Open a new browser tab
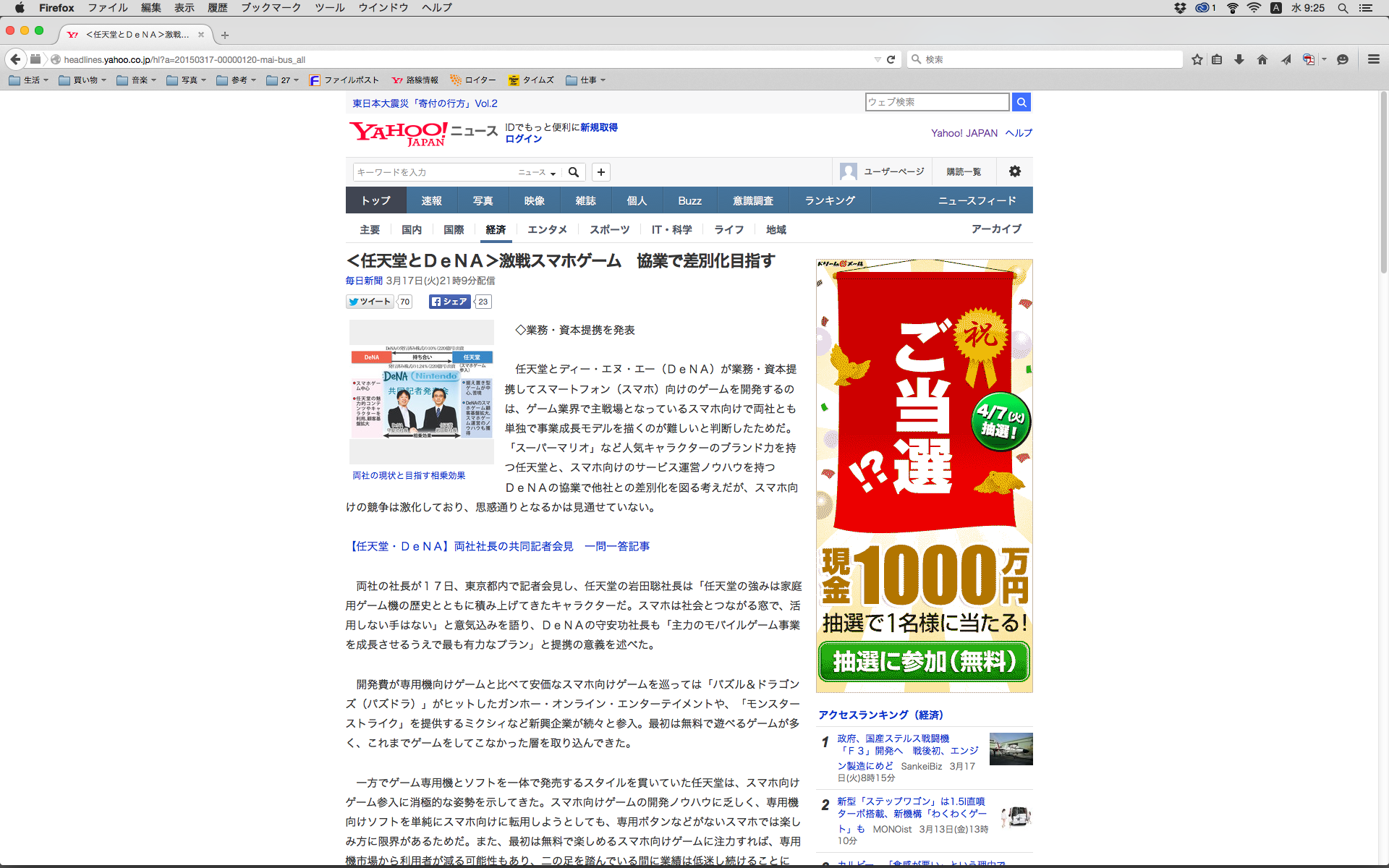Screen dimensions: 1389x868 (x=225, y=35)
